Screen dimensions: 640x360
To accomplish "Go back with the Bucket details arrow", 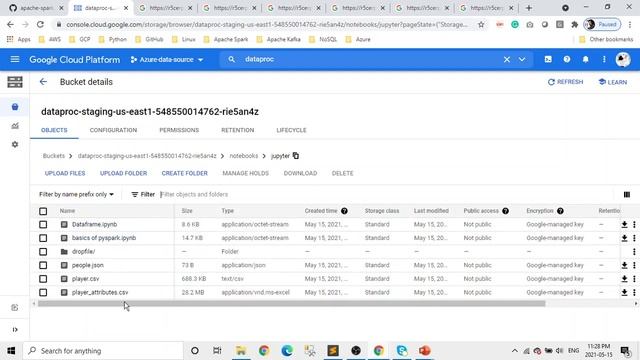I will [43, 82].
